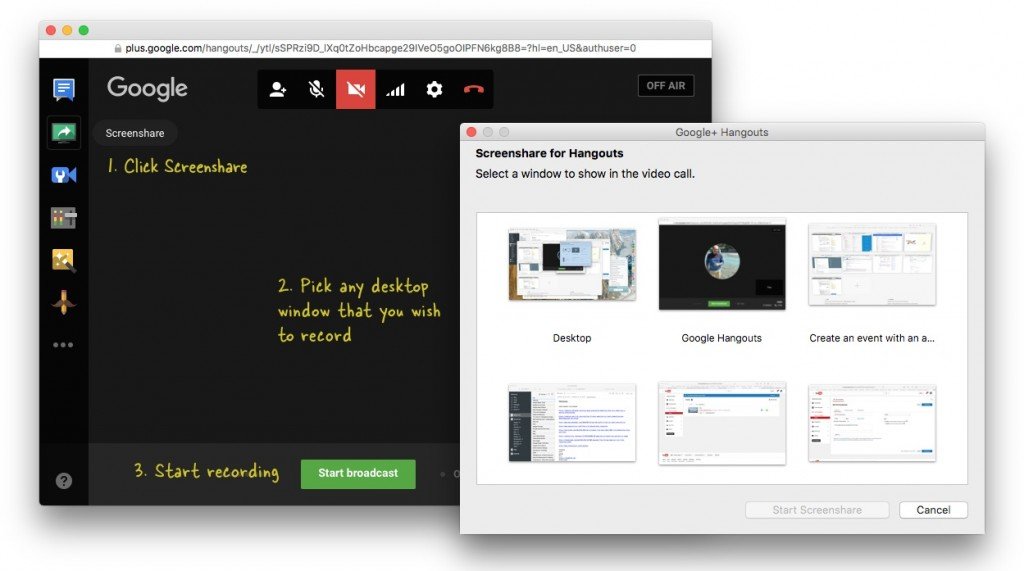Viewport: 1024px width, 571px height.
Task: Minimize the browser window with yellow button
Action: pos(67,30)
